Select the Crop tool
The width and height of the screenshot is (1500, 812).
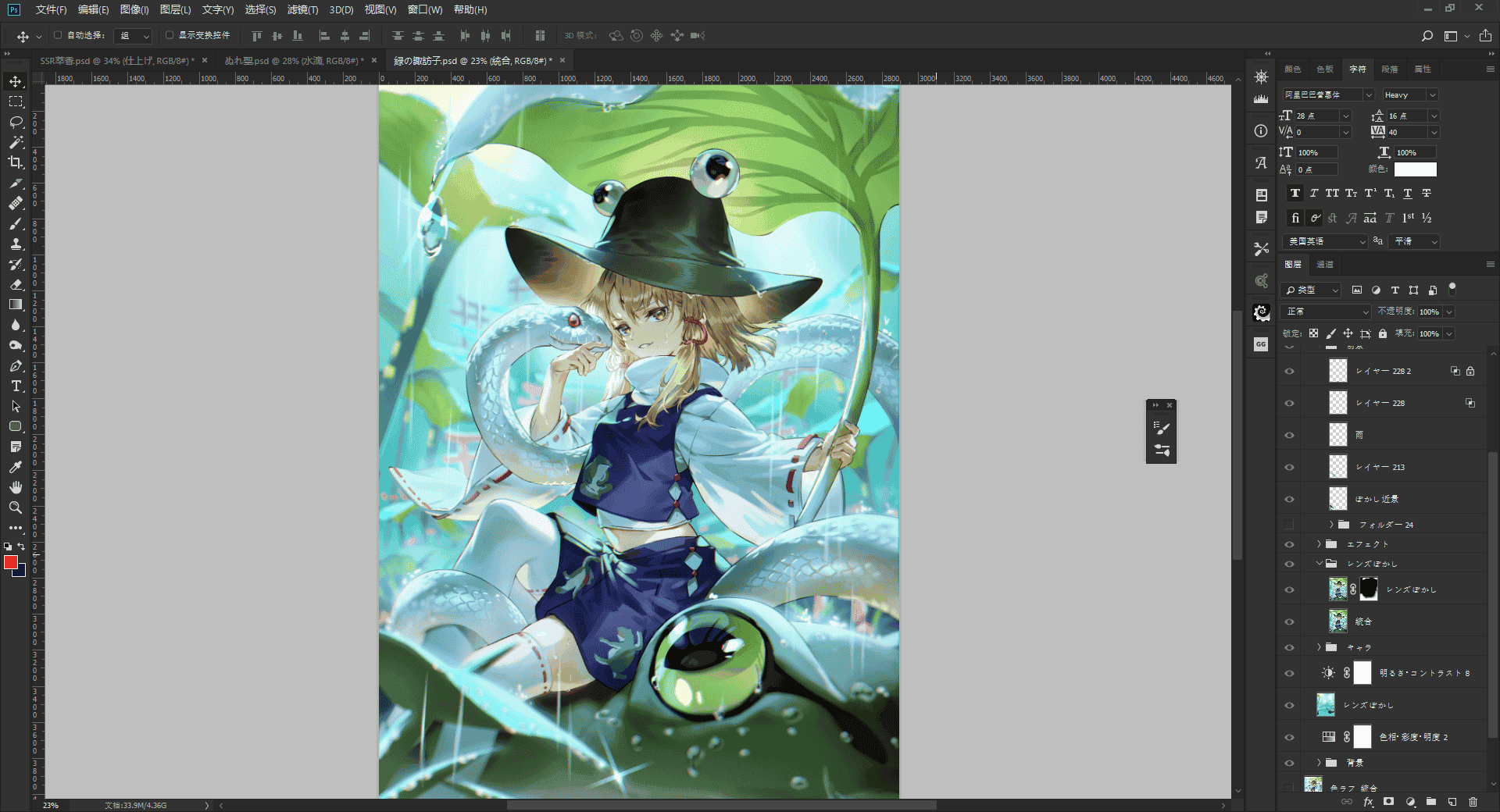16,162
